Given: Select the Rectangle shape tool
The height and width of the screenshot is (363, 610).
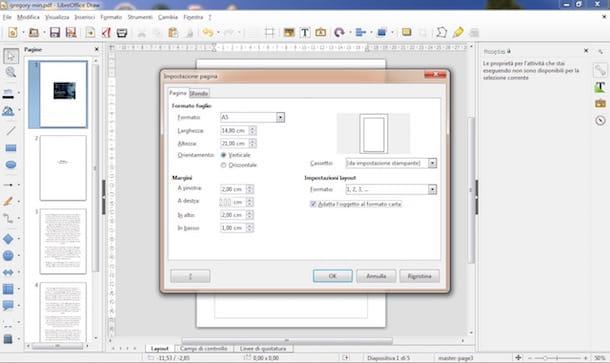Looking at the screenshot, I should click(11, 148).
